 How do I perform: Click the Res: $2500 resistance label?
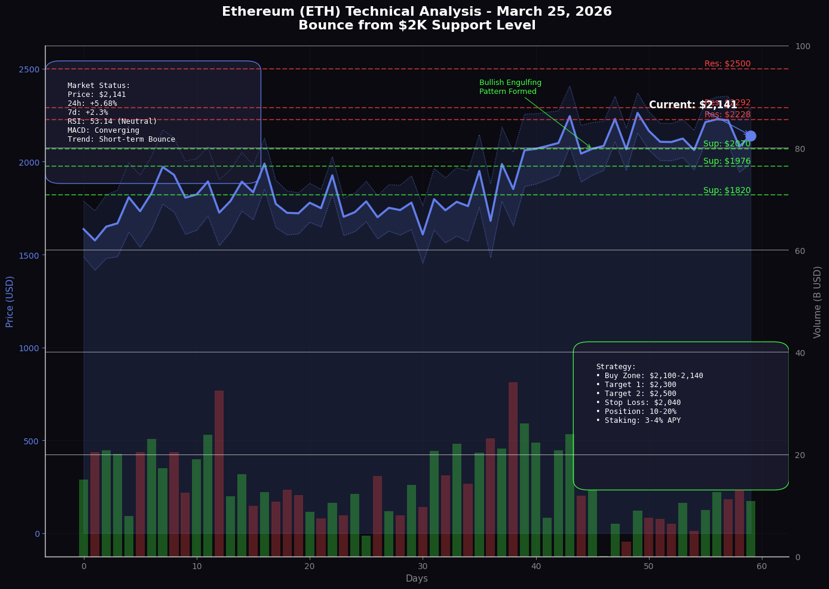(x=727, y=64)
